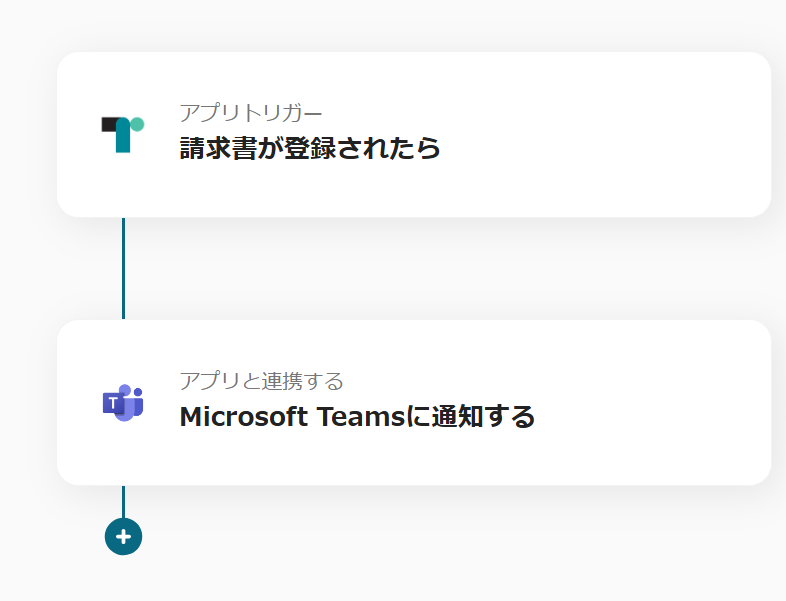Click the connector line below the Teams card

click(123, 500)
